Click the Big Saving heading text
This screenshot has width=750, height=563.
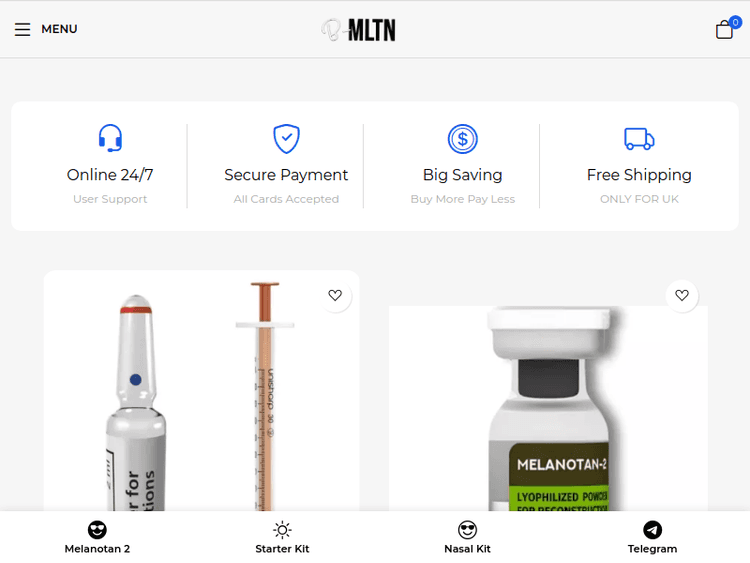point(463,175)
